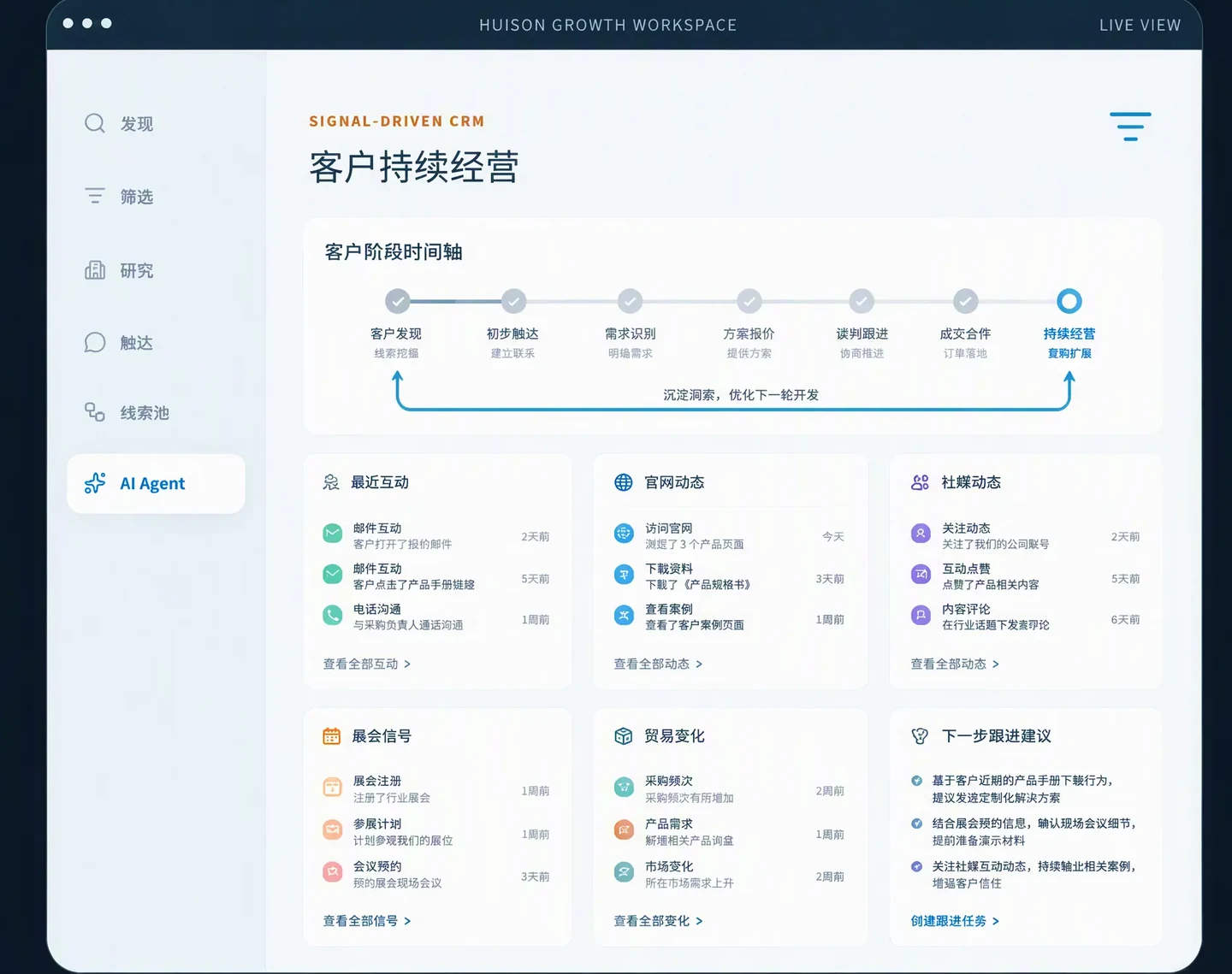Click the cube icon beside 贸易变化
The width and height of the screenshot is (1232, 974).
624,736
